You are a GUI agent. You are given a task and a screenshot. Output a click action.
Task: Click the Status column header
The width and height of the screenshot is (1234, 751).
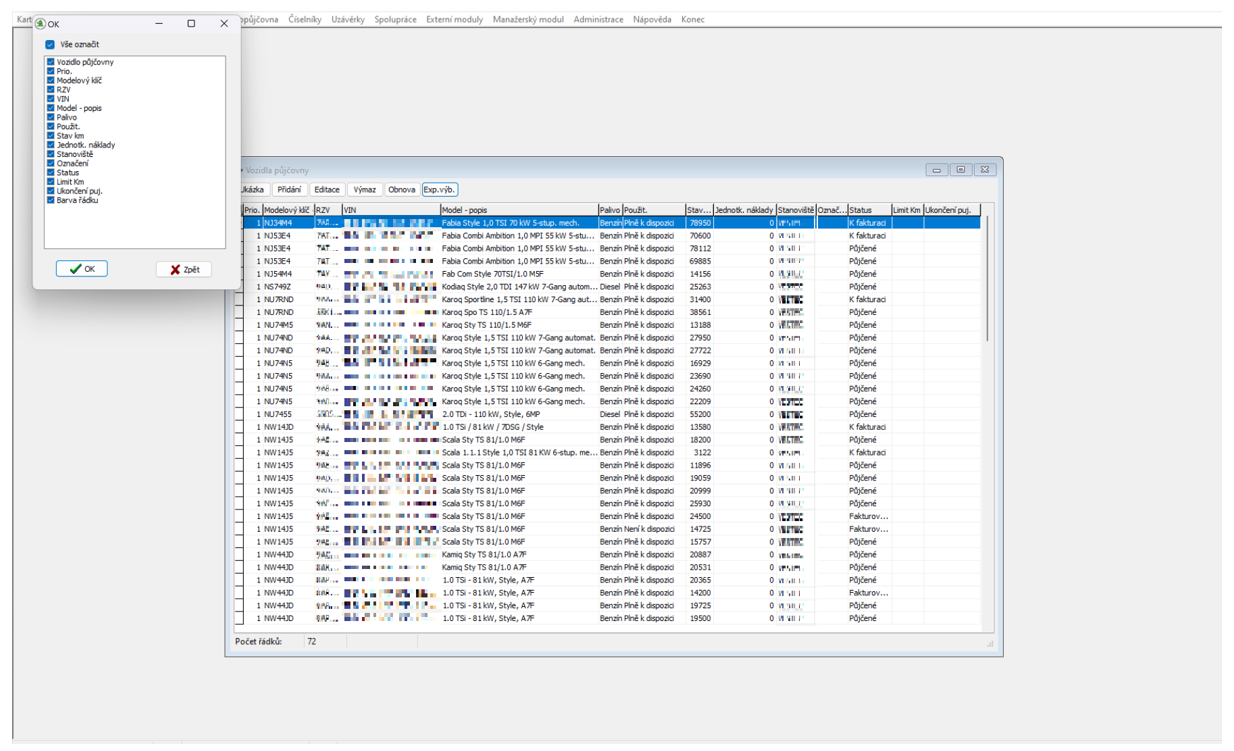pos(868,210)
